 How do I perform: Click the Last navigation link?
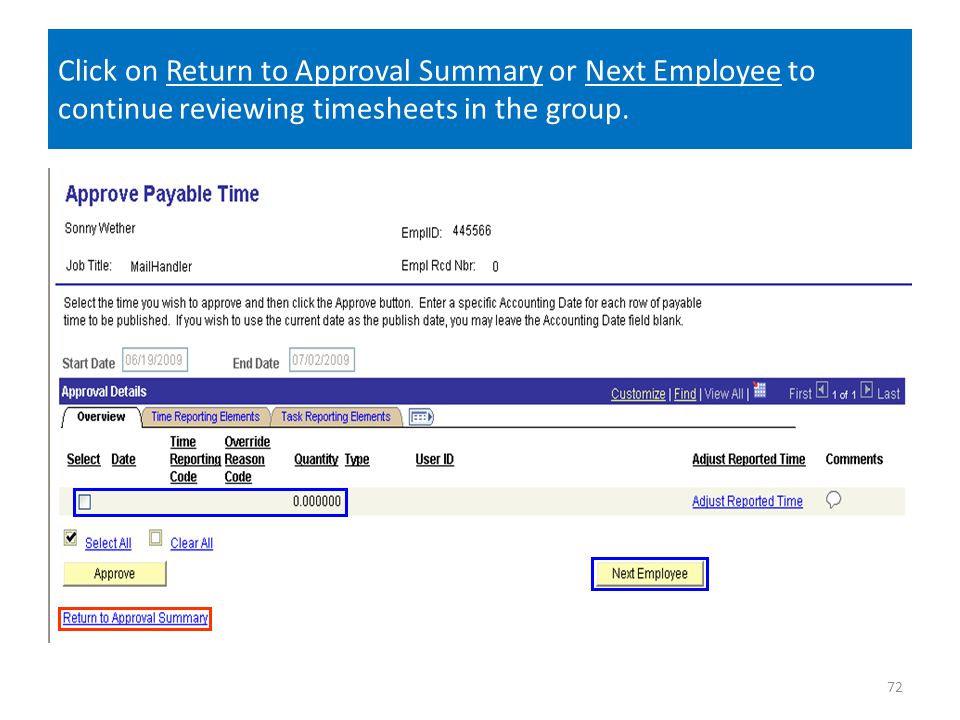pyautogui.click(x=888, y=394)
